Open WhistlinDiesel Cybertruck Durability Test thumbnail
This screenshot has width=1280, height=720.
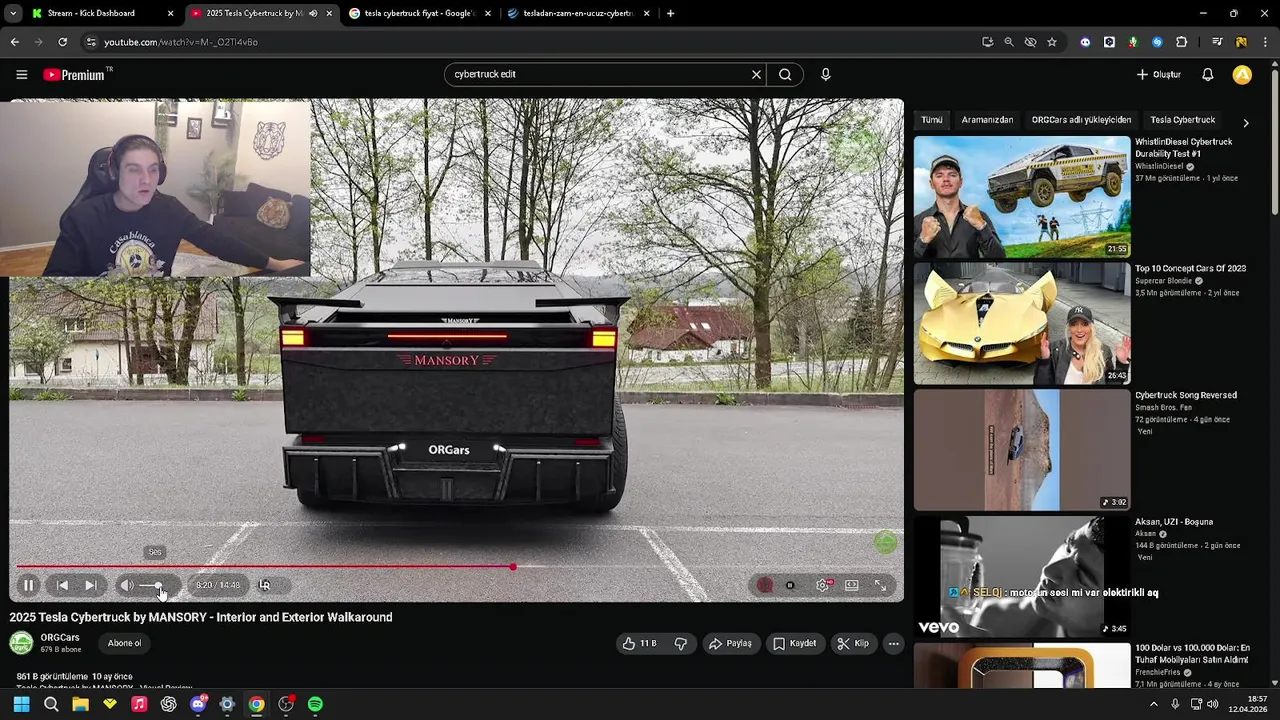click(x=1022, y=197)
